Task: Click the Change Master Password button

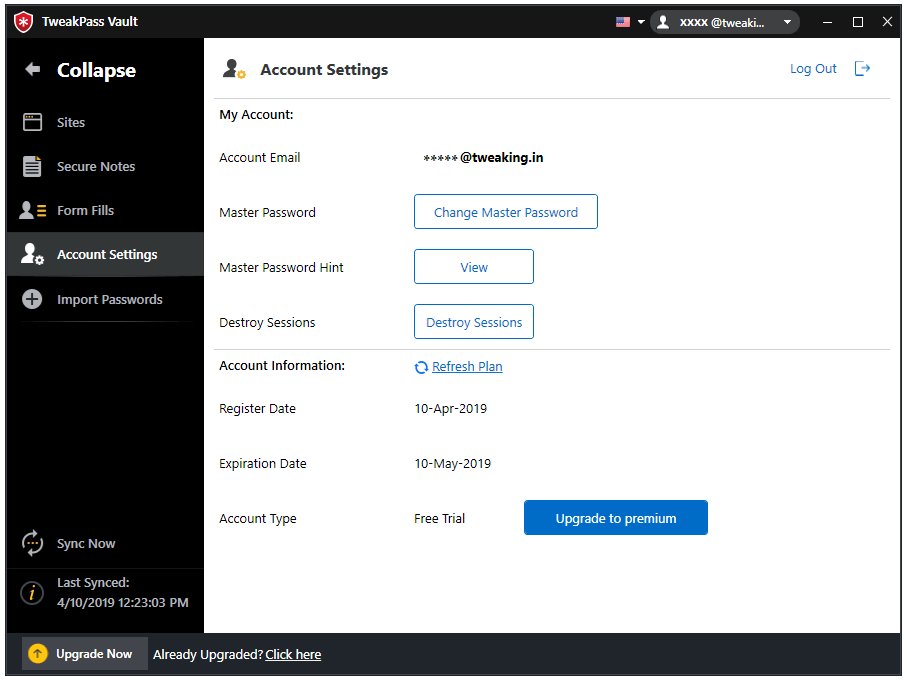Action: [505, 211]
